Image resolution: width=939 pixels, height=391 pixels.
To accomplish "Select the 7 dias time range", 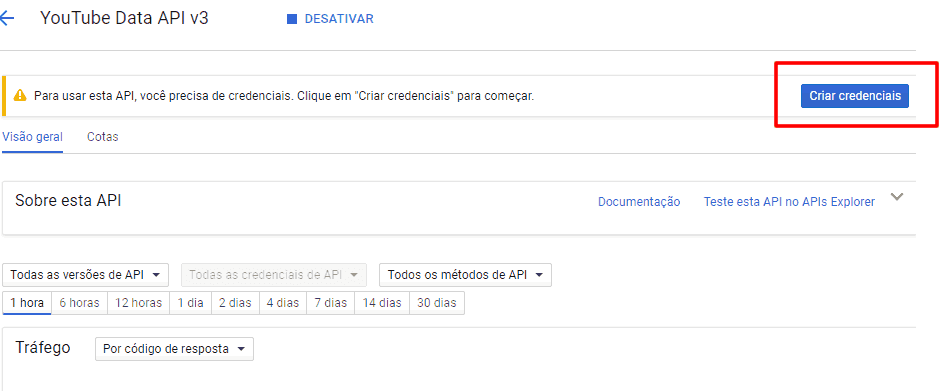I will click(331, 303).
